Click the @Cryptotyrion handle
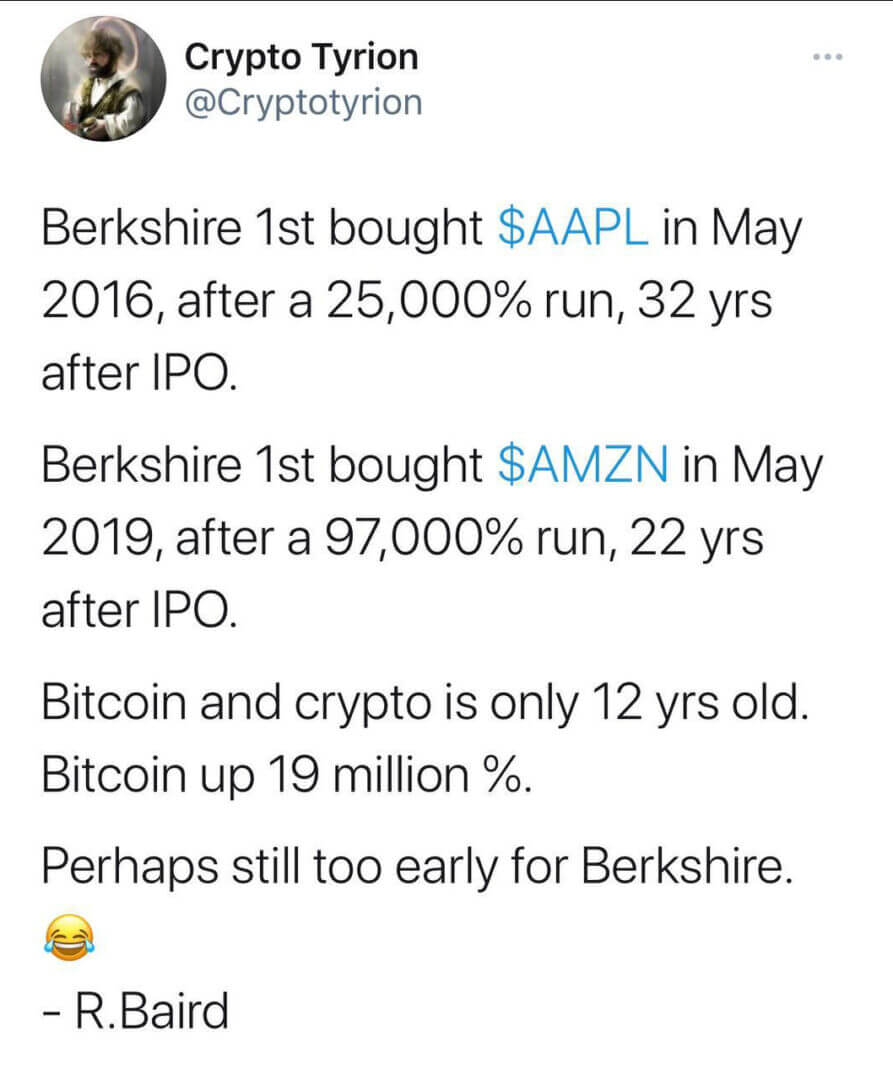The image size is (893, 1080). point(304,101)
